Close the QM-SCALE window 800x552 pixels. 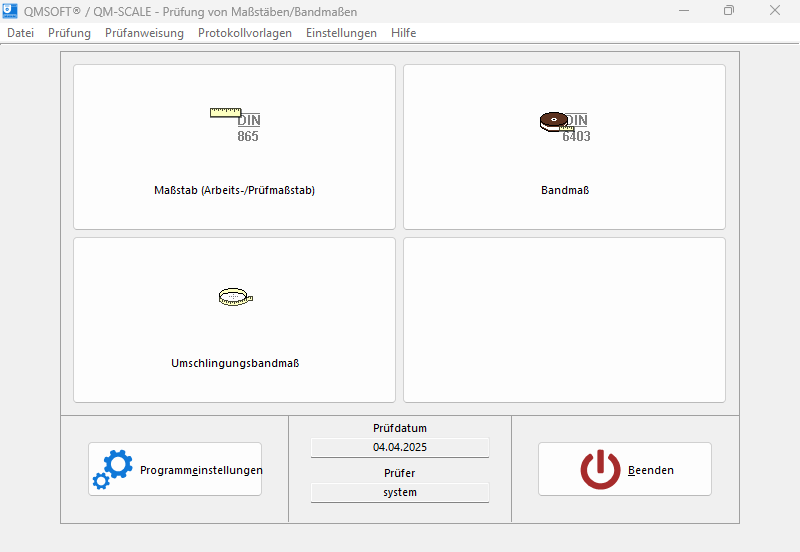coord(774,11)
